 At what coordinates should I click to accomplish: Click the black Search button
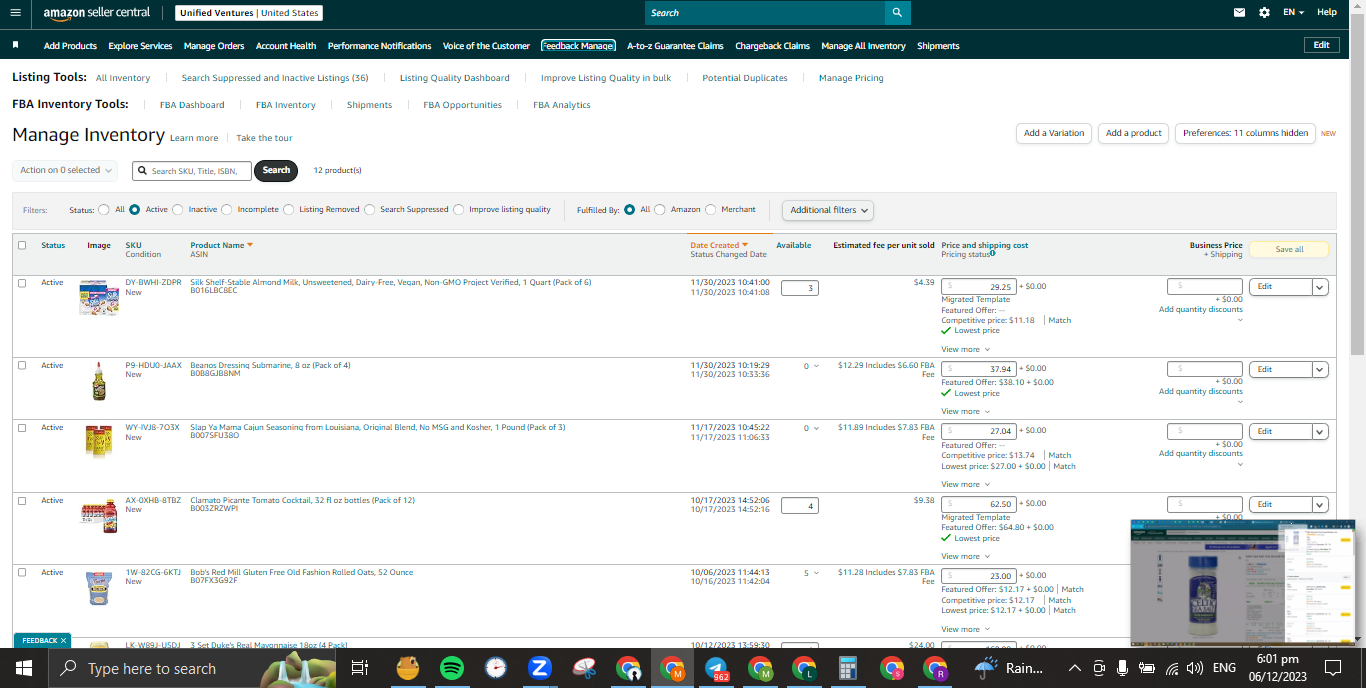coord(277,170)
